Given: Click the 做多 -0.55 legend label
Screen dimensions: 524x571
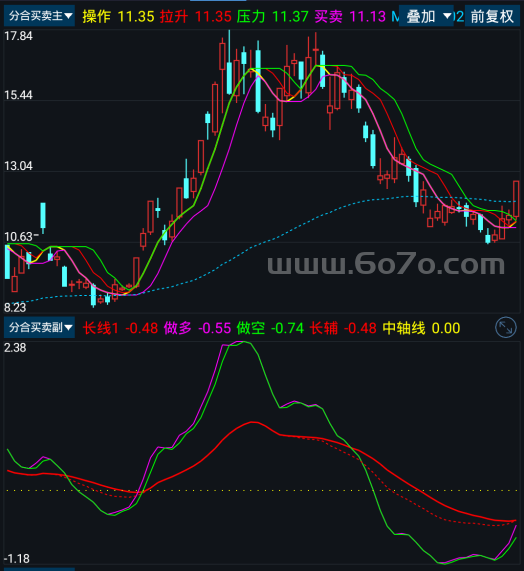Looking at the screenshot, I should (197, 328).
